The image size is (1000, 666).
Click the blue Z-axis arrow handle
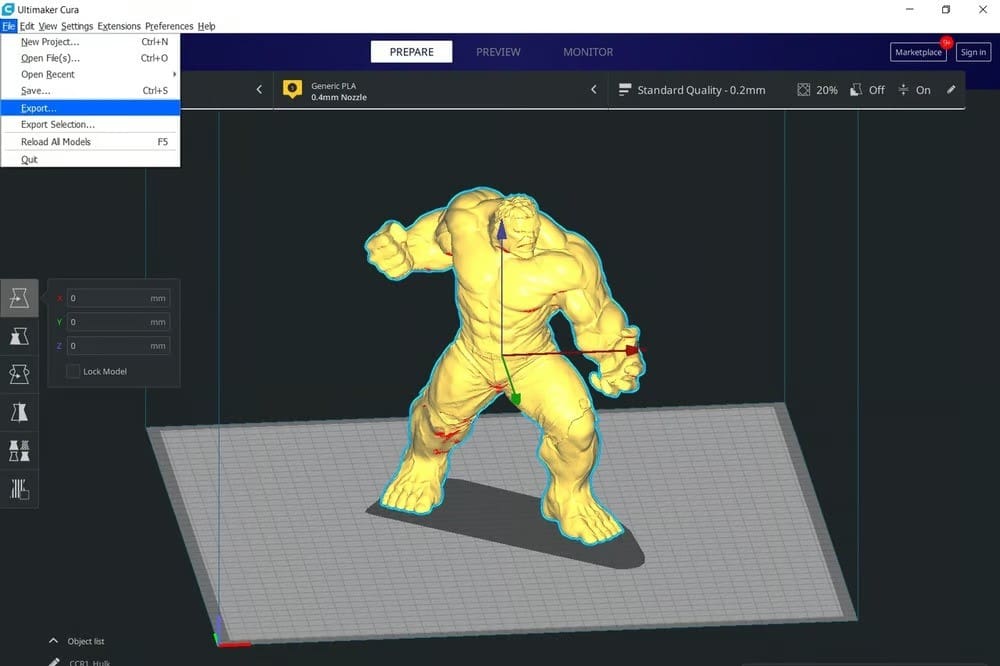coord(502,230)
